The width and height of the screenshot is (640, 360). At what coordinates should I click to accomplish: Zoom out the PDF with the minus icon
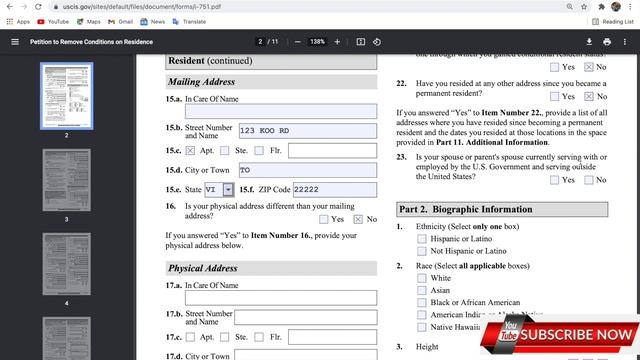pos(298,42)
